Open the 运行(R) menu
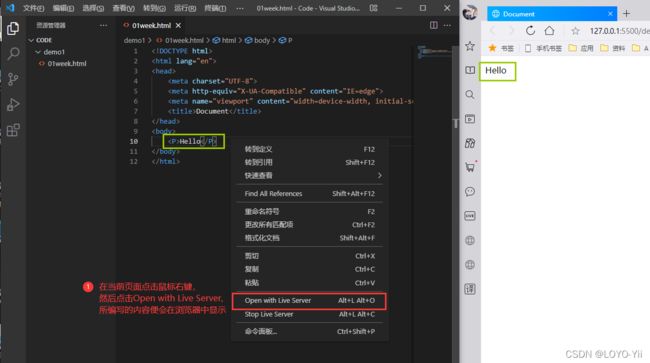Viewport: 650px width, 363px height. tap(185, 8)
